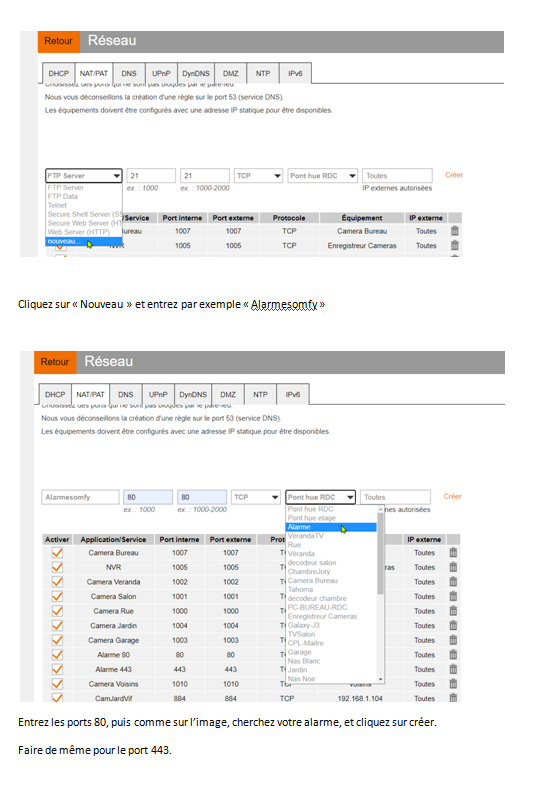Choose 'Enregistreur Cameras' in the equipment list

[x=322, y=617]
